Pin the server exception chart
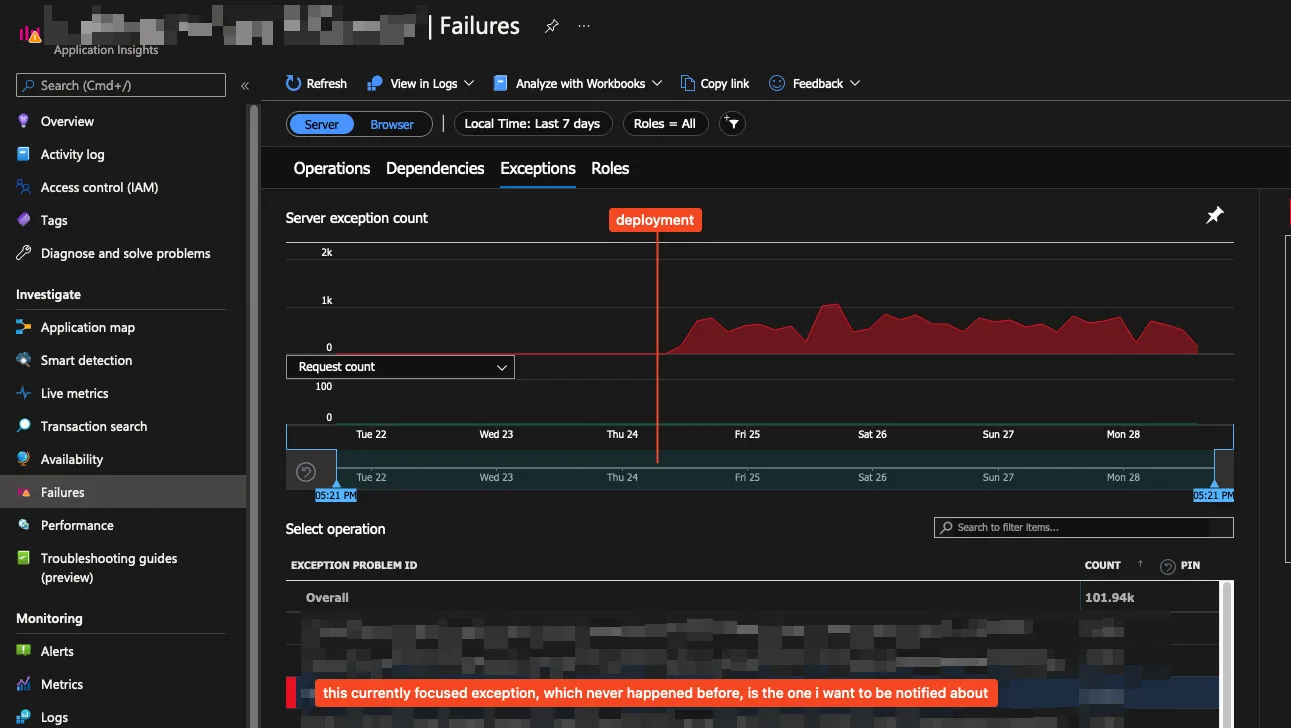The image size is (1291, 728). coord(1214,215)
